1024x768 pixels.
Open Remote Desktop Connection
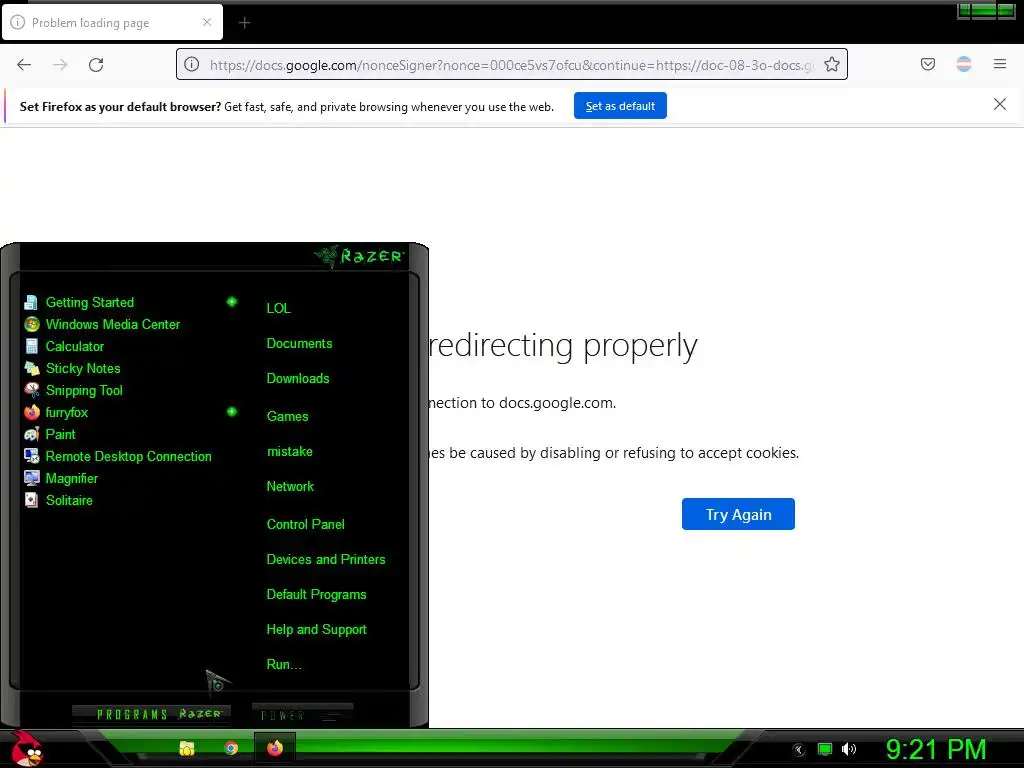128,456
